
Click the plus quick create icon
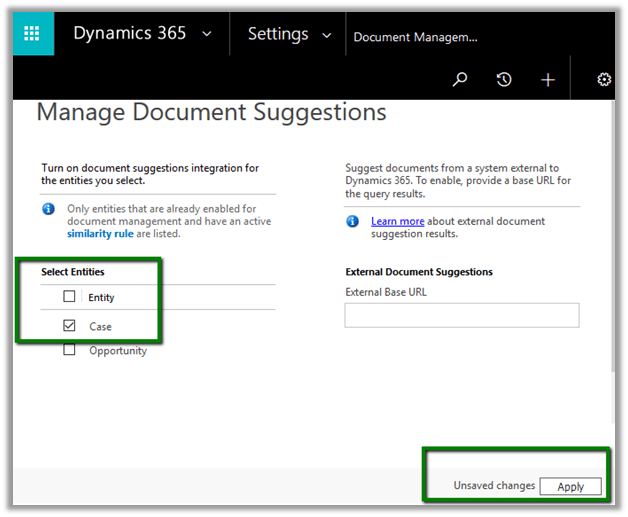tap(548, 80)
